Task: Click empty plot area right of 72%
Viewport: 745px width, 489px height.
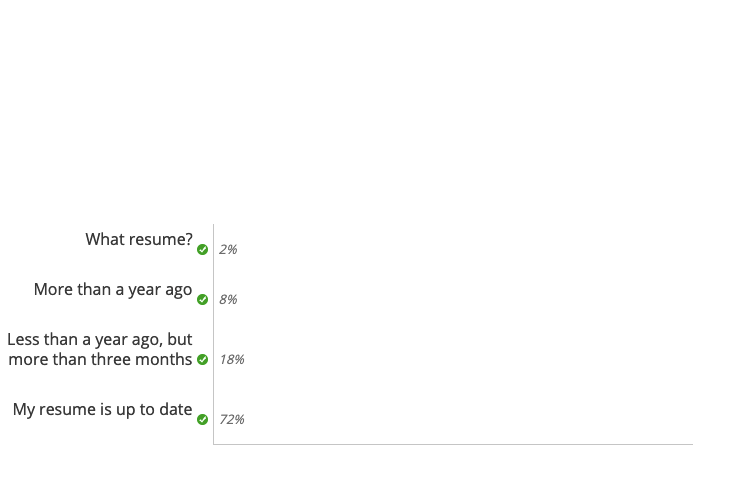Action: (x=468, y=419)
